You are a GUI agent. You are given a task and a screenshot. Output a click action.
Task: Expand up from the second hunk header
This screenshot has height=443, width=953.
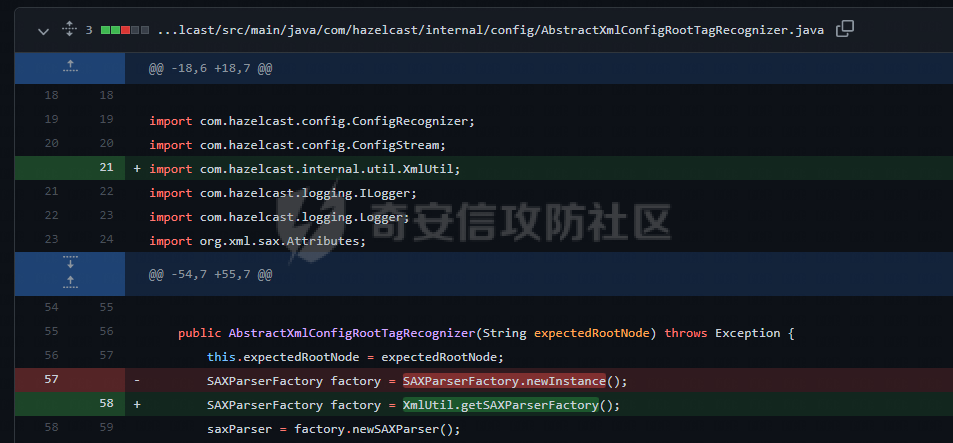[x=71, y=283]
